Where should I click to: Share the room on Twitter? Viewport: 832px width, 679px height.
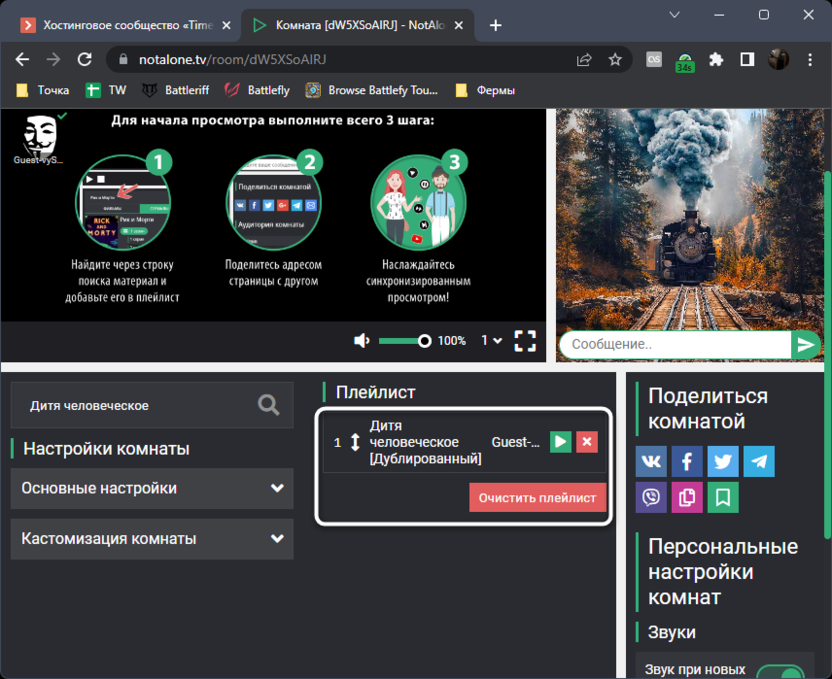[723, 461]
